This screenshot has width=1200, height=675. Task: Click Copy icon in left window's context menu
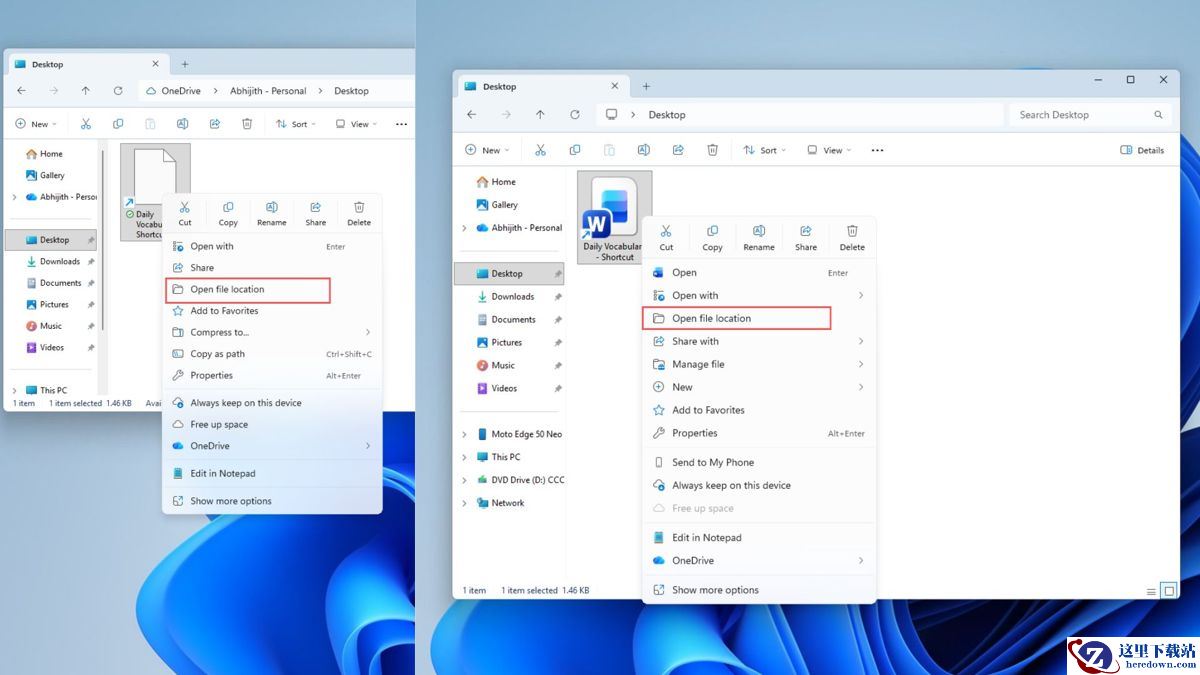point(228,213)
